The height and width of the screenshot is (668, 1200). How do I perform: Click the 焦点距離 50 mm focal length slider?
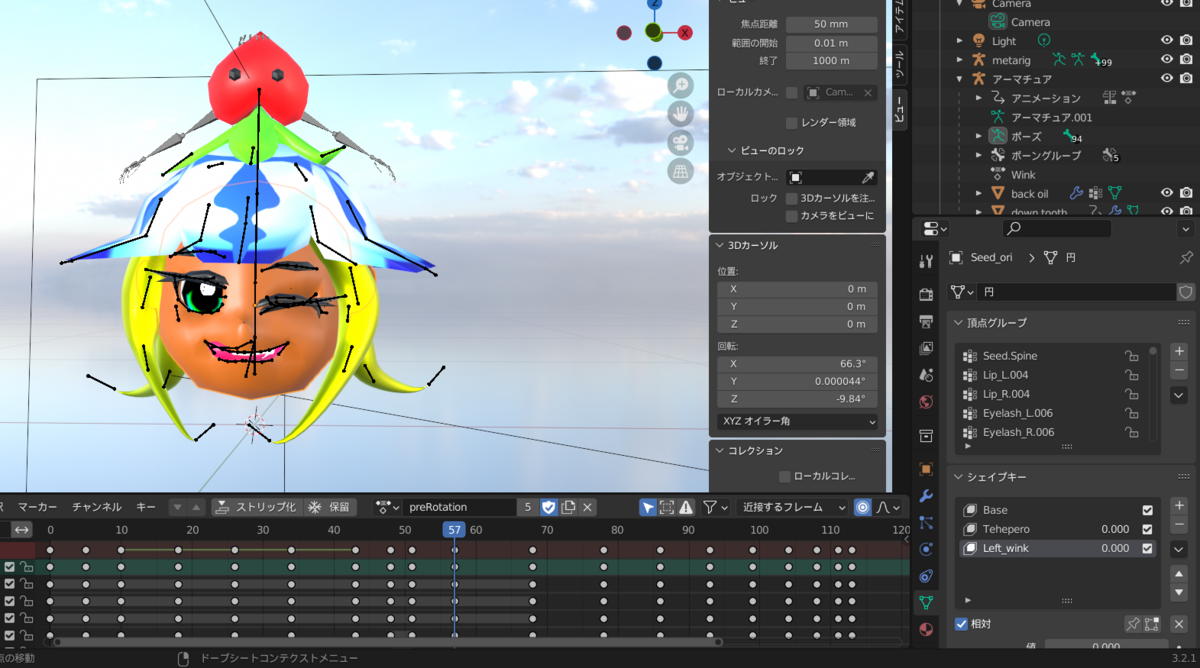pyautogui.click(x=831, y=23)
